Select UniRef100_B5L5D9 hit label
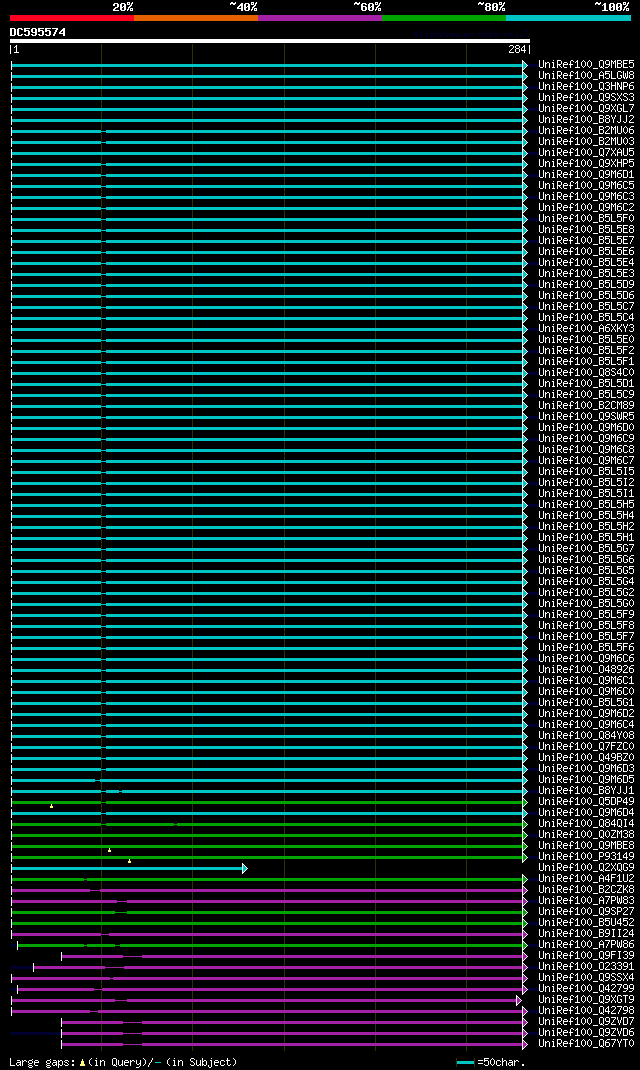 point(586,285)
